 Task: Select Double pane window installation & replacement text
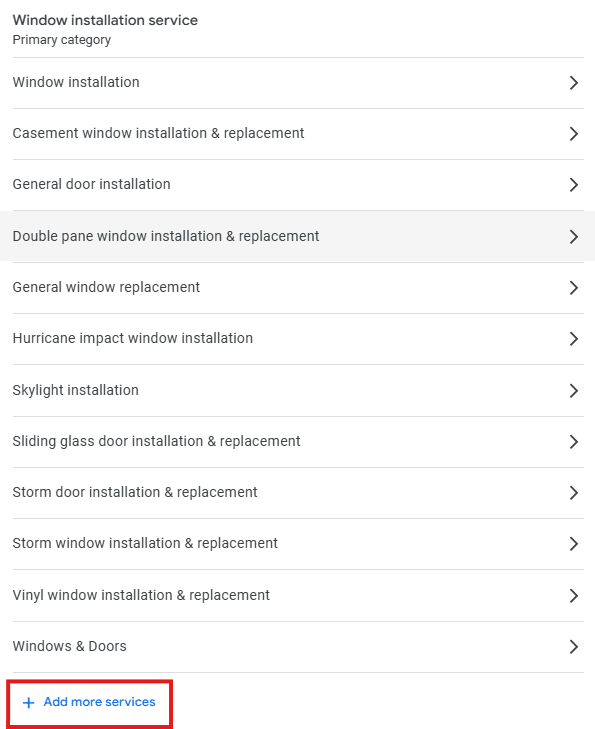click(x=166, y=236)
